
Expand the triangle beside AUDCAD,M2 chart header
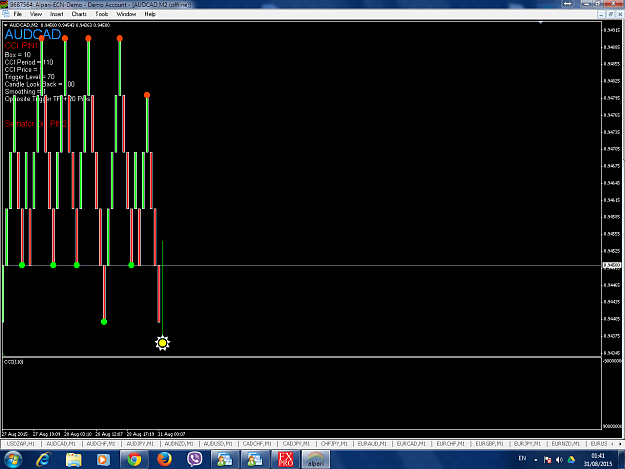coord(6,25)
